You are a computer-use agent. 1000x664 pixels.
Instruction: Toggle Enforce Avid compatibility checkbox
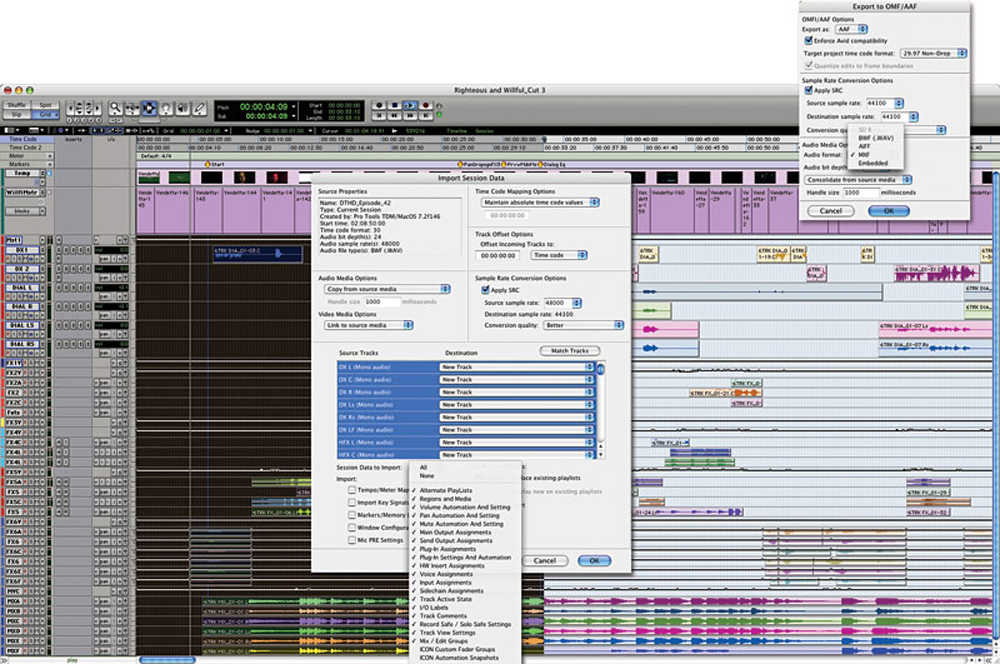coord(809,40)
